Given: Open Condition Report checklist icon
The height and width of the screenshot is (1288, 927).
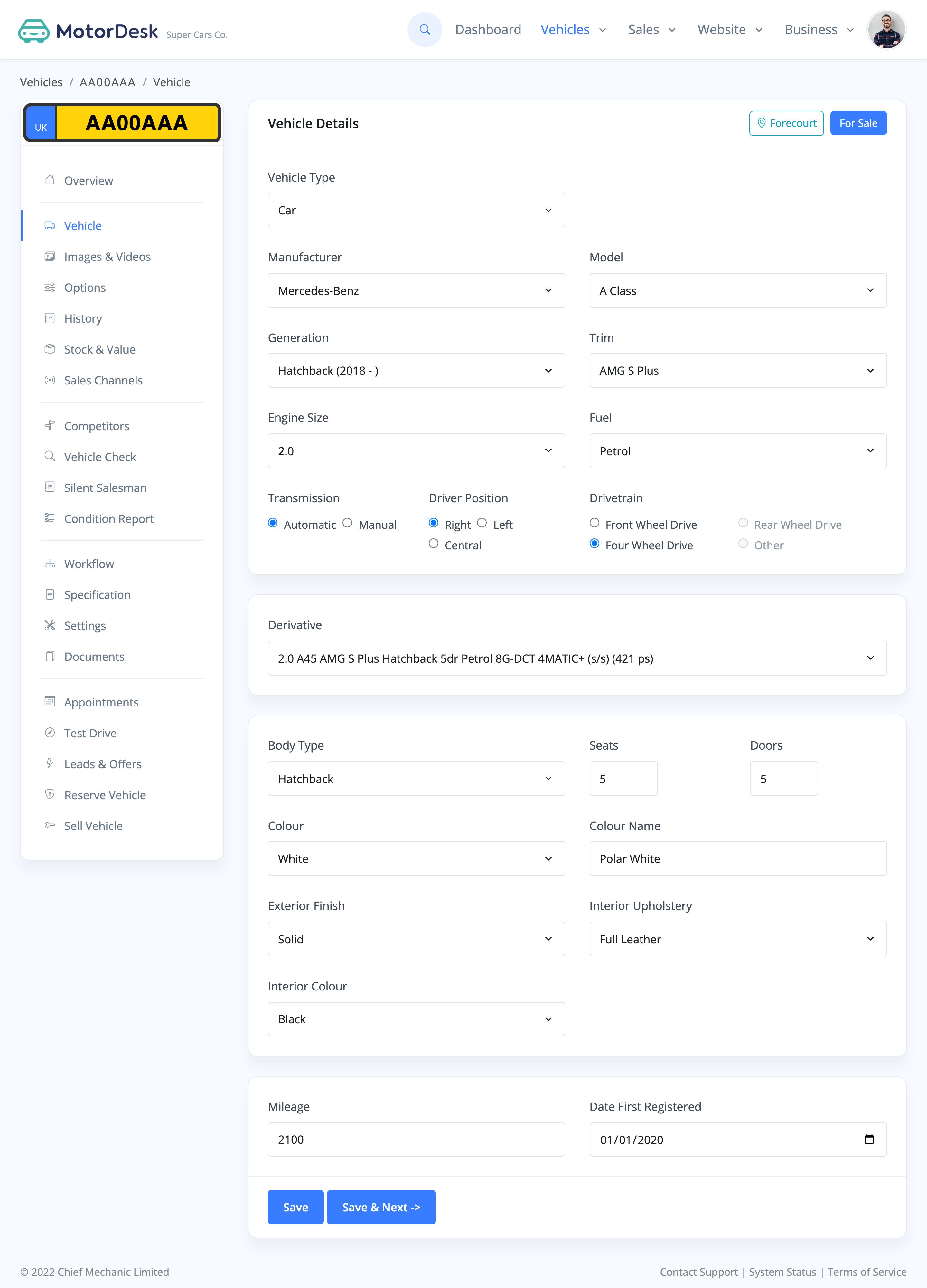Looking at the screenshot, I should [x=50, y=518].
